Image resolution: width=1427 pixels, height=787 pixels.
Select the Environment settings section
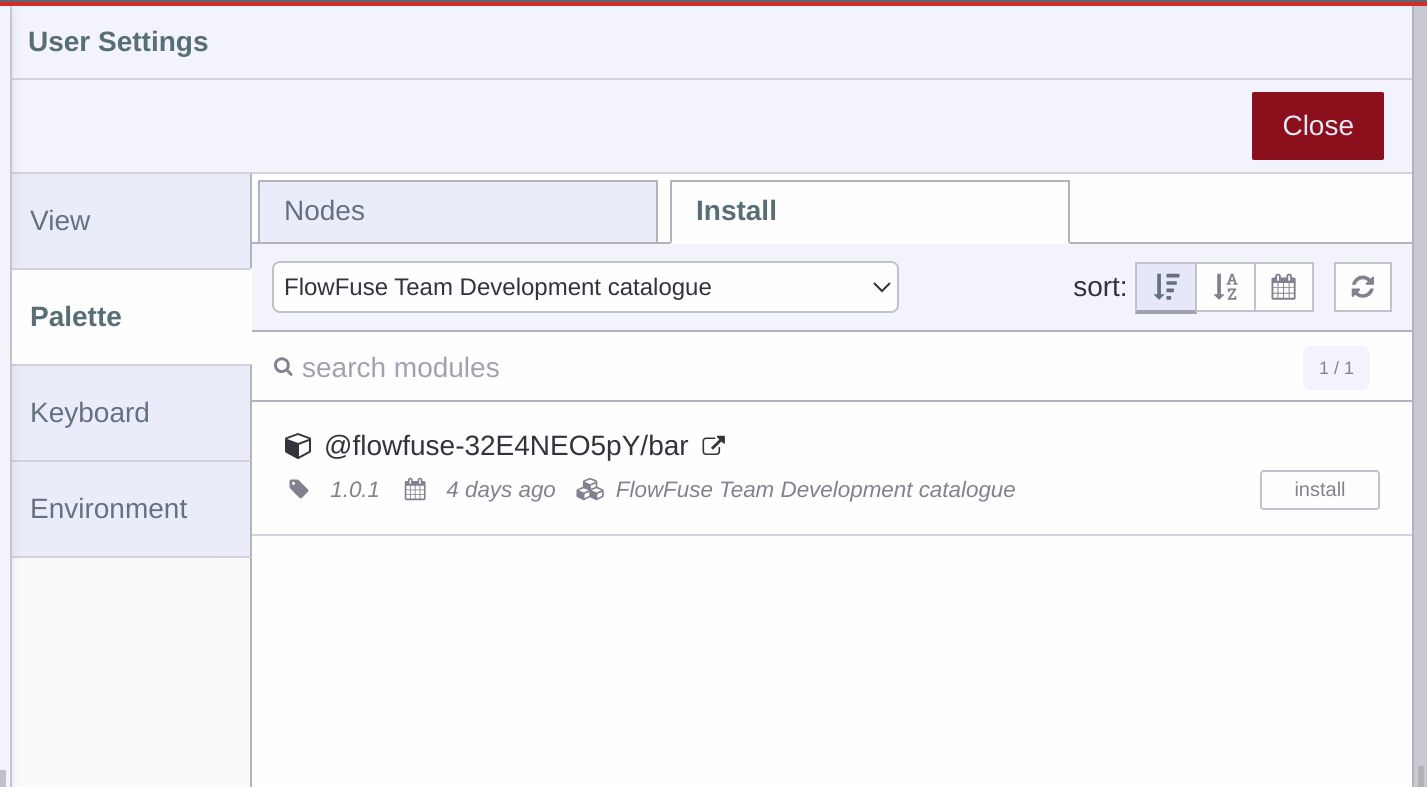[x=109, y=509]
